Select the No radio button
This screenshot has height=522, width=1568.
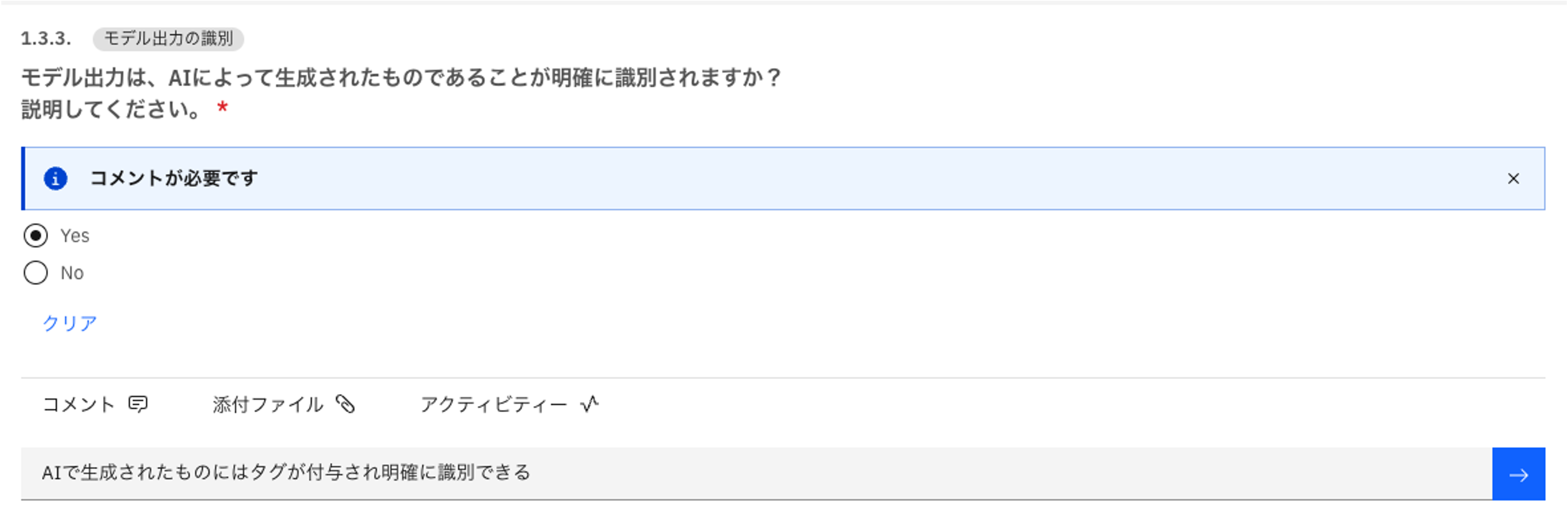(36, 273)
